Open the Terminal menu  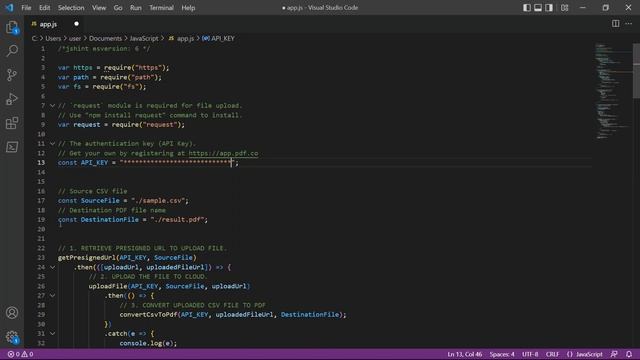(x=161, y=8)
